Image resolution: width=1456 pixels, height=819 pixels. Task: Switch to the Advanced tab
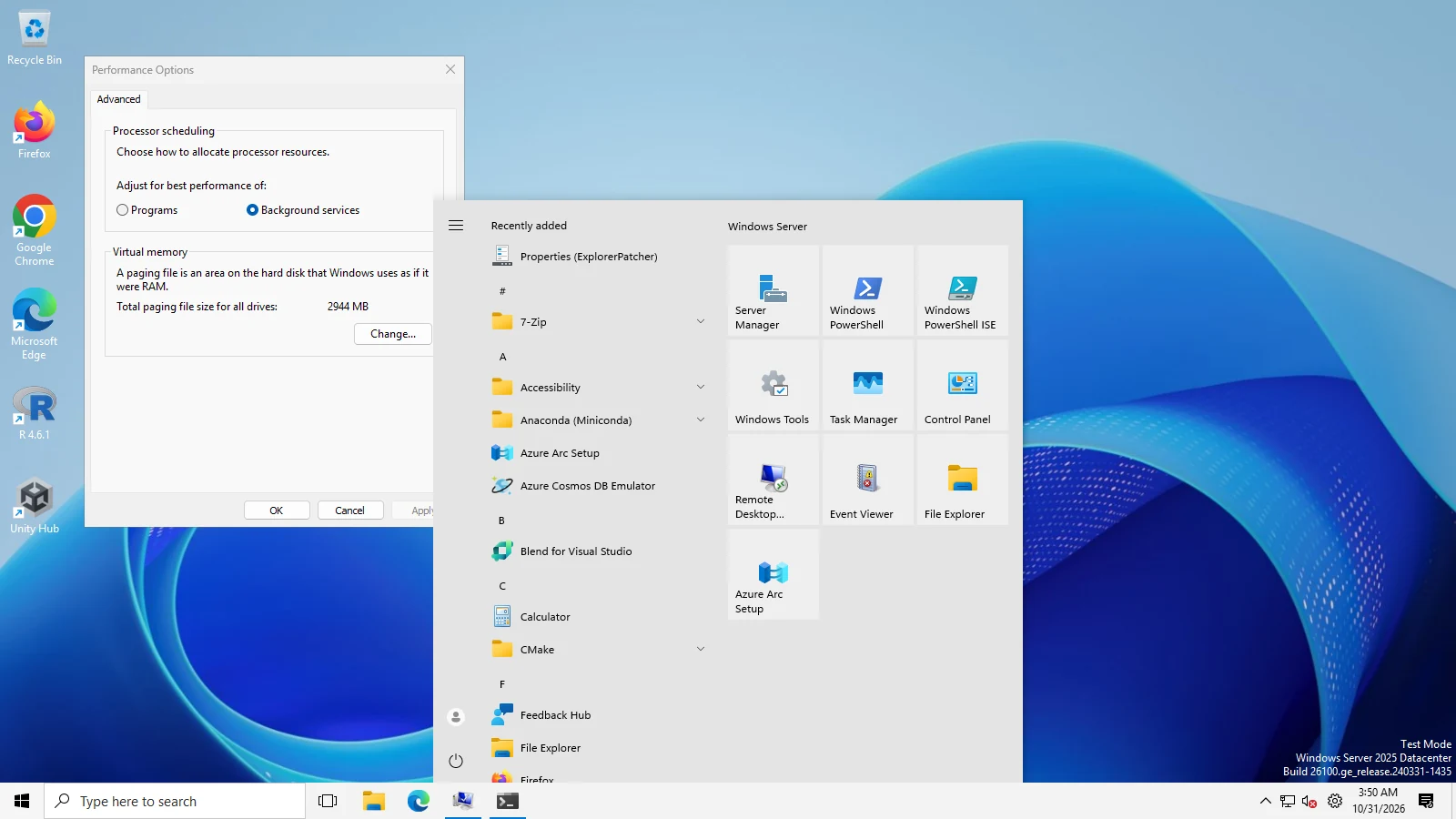(119, 99)
